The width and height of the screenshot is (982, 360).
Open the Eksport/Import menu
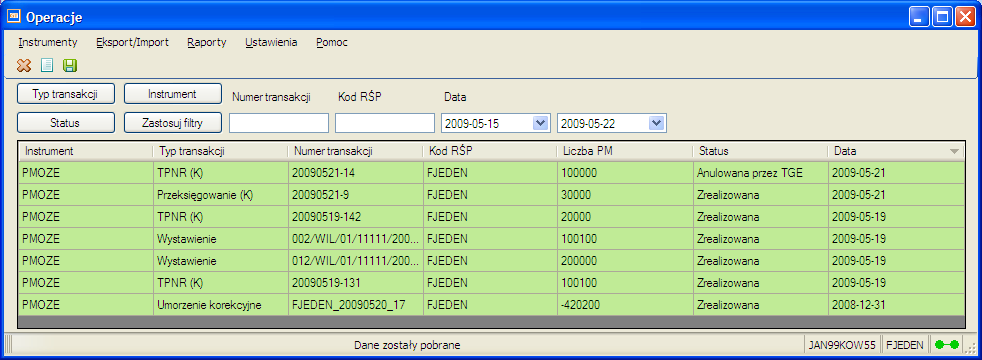click(133, 43)
